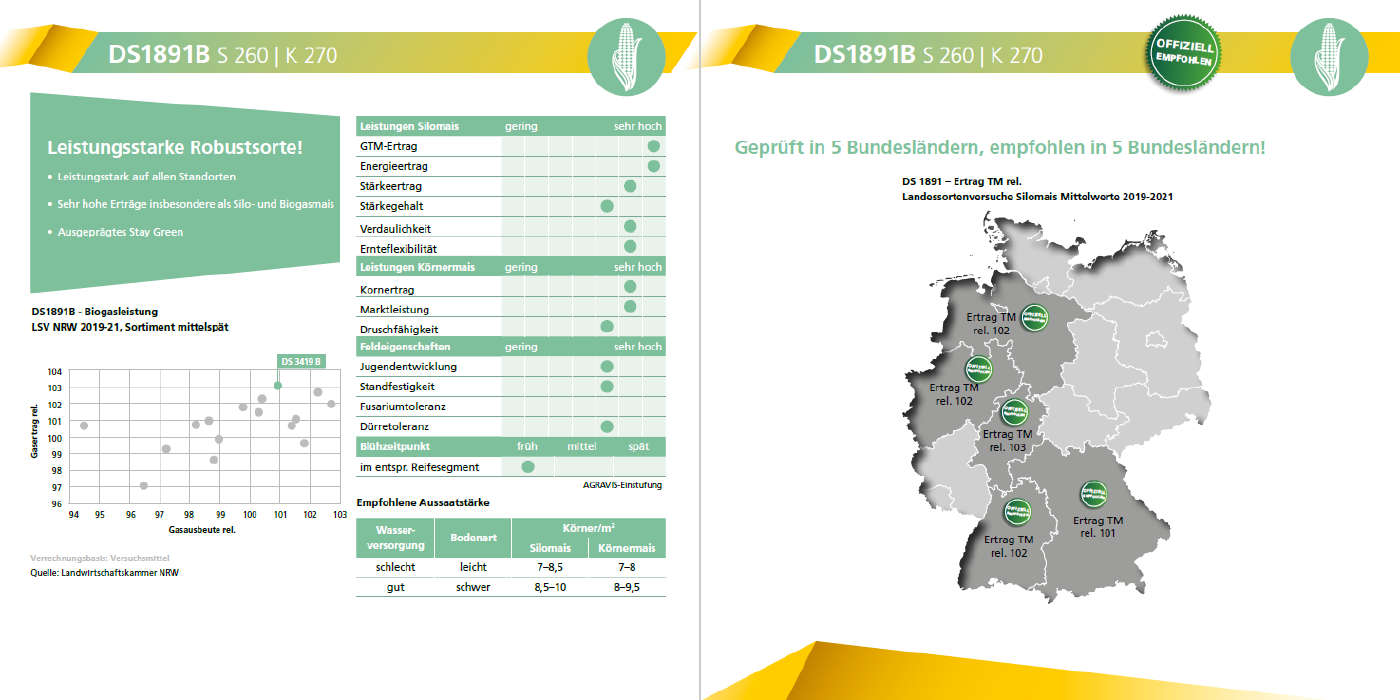Click the 'Empfohlene Aussaatstärke' table title
This screenshot has width=1400, height=700.
[423, 502]
